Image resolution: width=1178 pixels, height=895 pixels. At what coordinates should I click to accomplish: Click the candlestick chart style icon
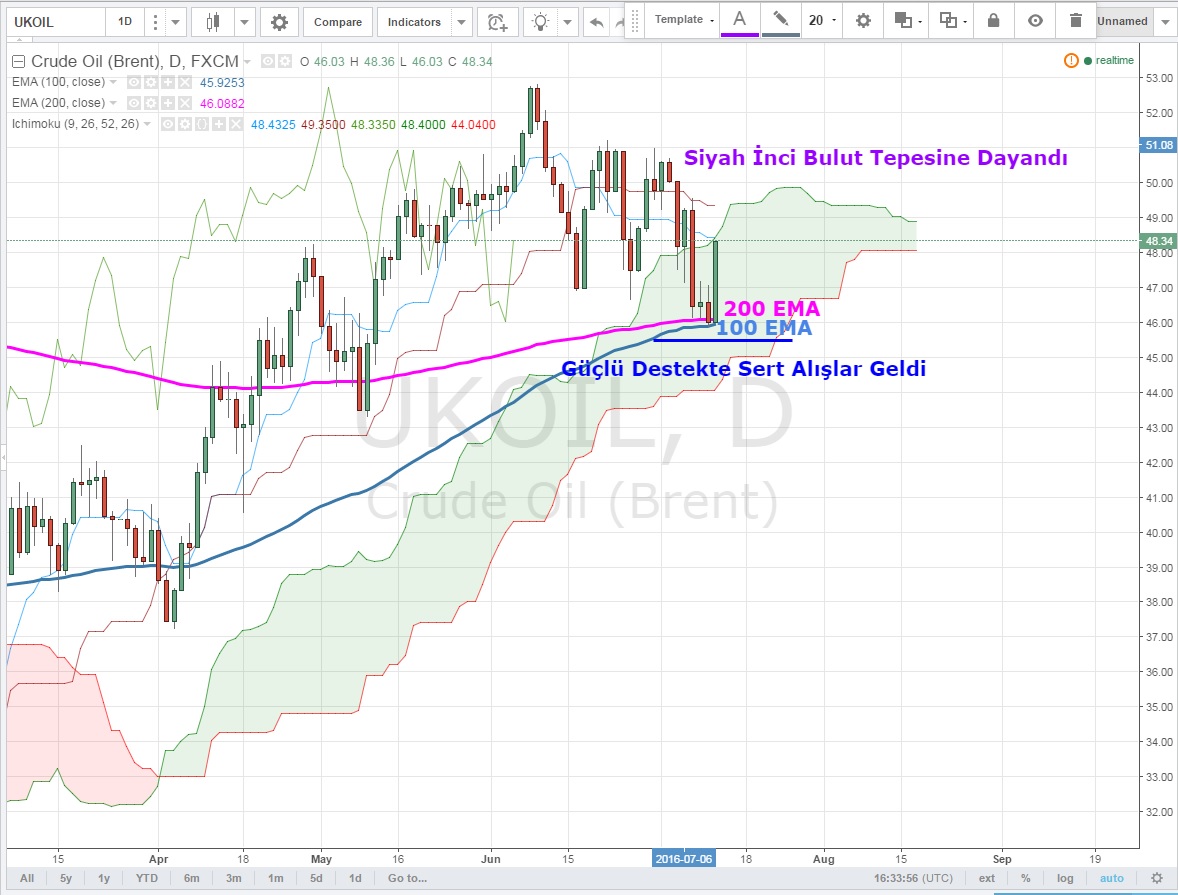click(x=212, y=21)
